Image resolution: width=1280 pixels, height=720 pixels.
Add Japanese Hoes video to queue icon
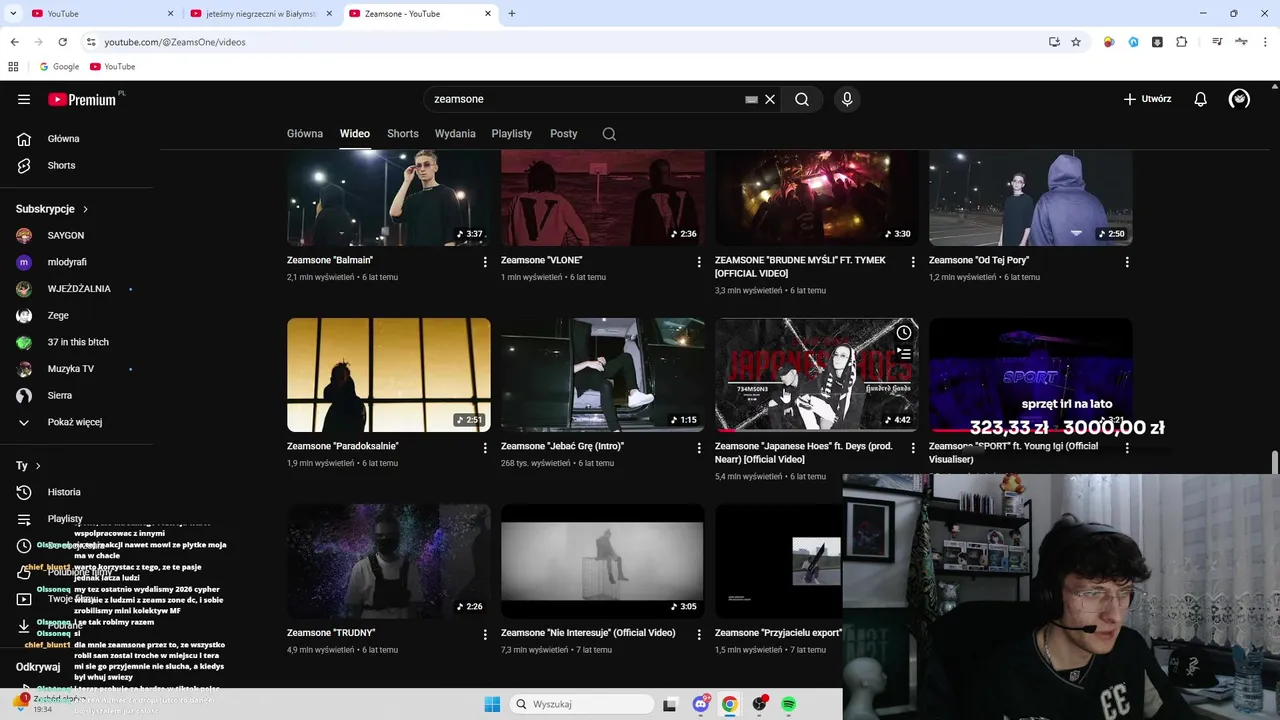pos(904,354)
